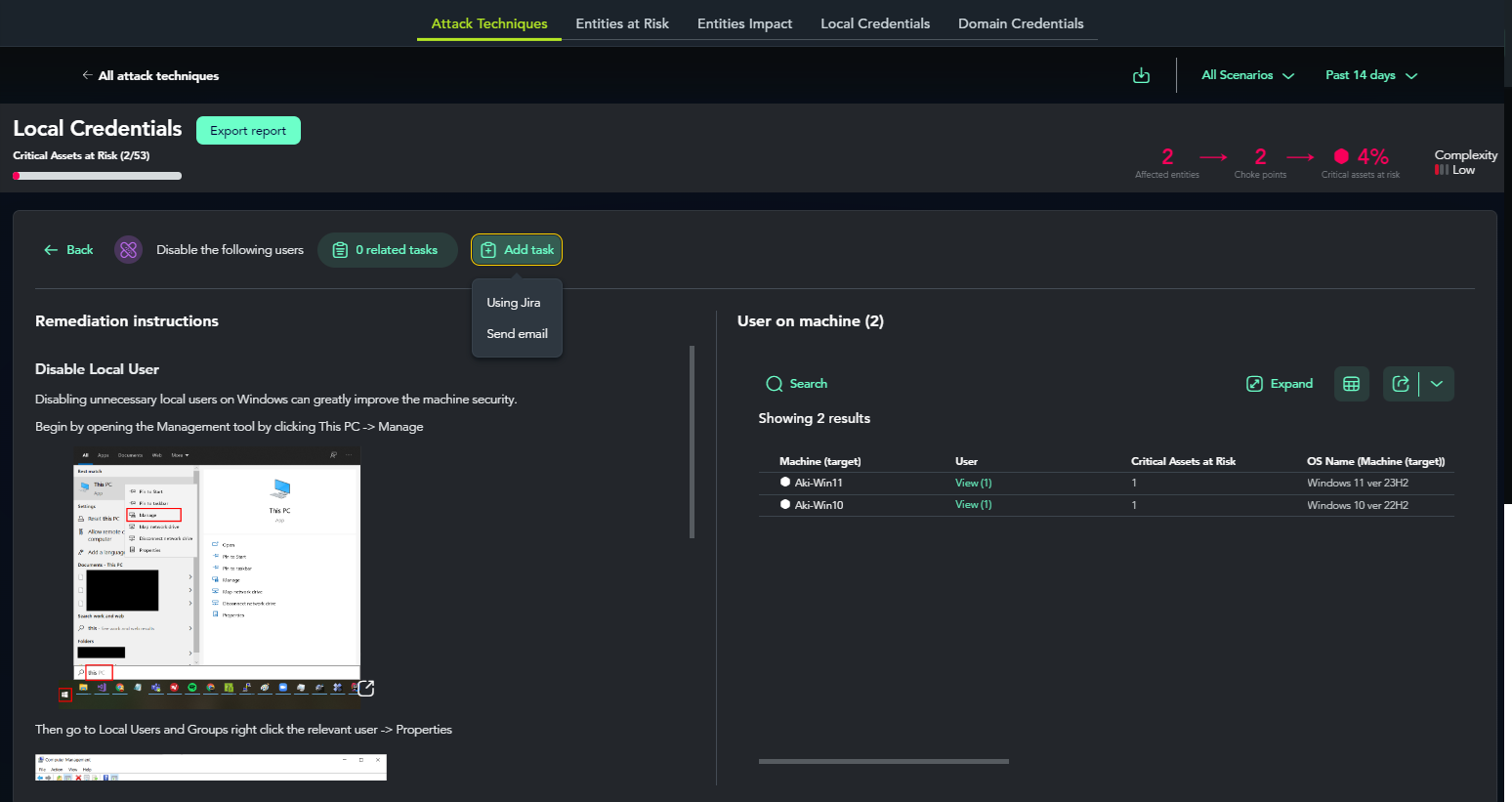Switch to Entities at Risk tab

pos(622,23)
